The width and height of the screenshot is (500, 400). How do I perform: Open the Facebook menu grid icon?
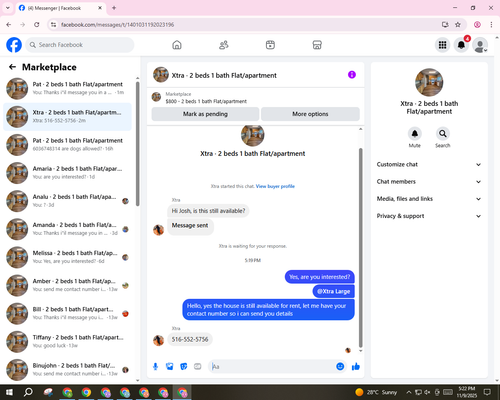(442, 45)
